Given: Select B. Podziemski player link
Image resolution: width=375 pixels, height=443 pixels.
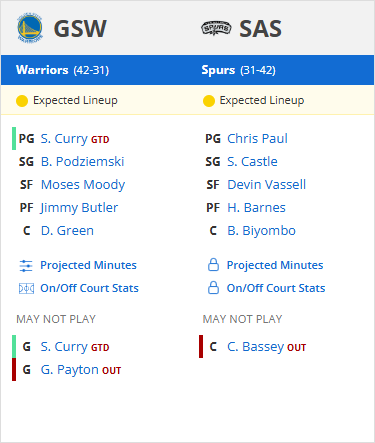Looking at the screenshot, I should [x=82, y=162].
